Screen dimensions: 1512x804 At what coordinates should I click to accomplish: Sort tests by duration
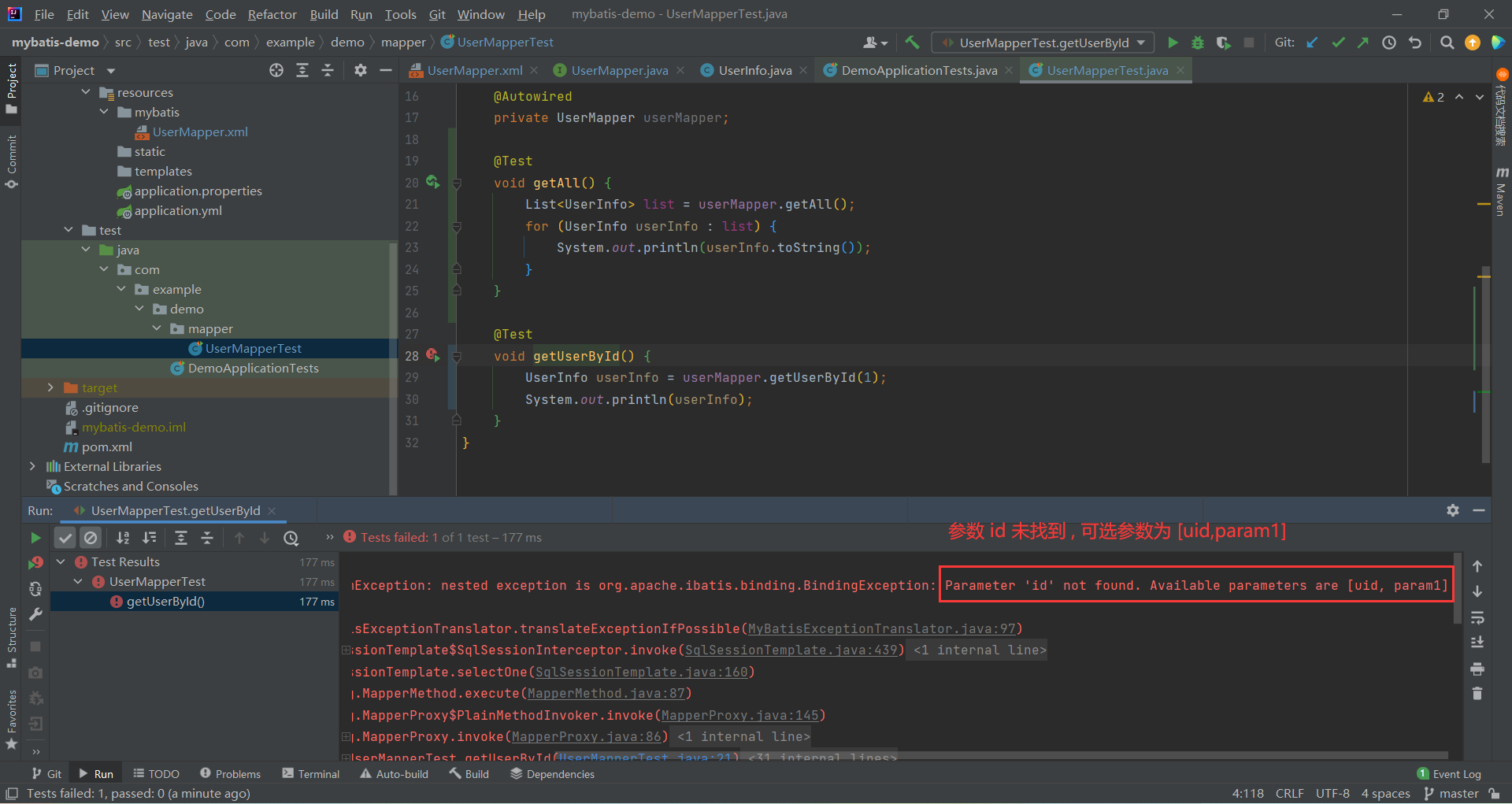(149, 538)
